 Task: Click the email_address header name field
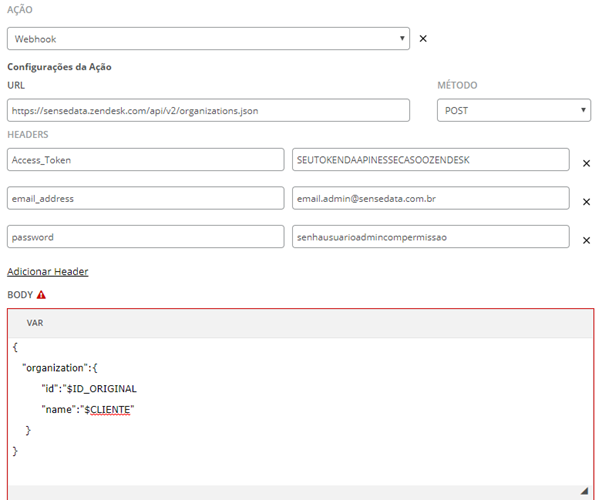pyautogui.click(x=146, y=198)
